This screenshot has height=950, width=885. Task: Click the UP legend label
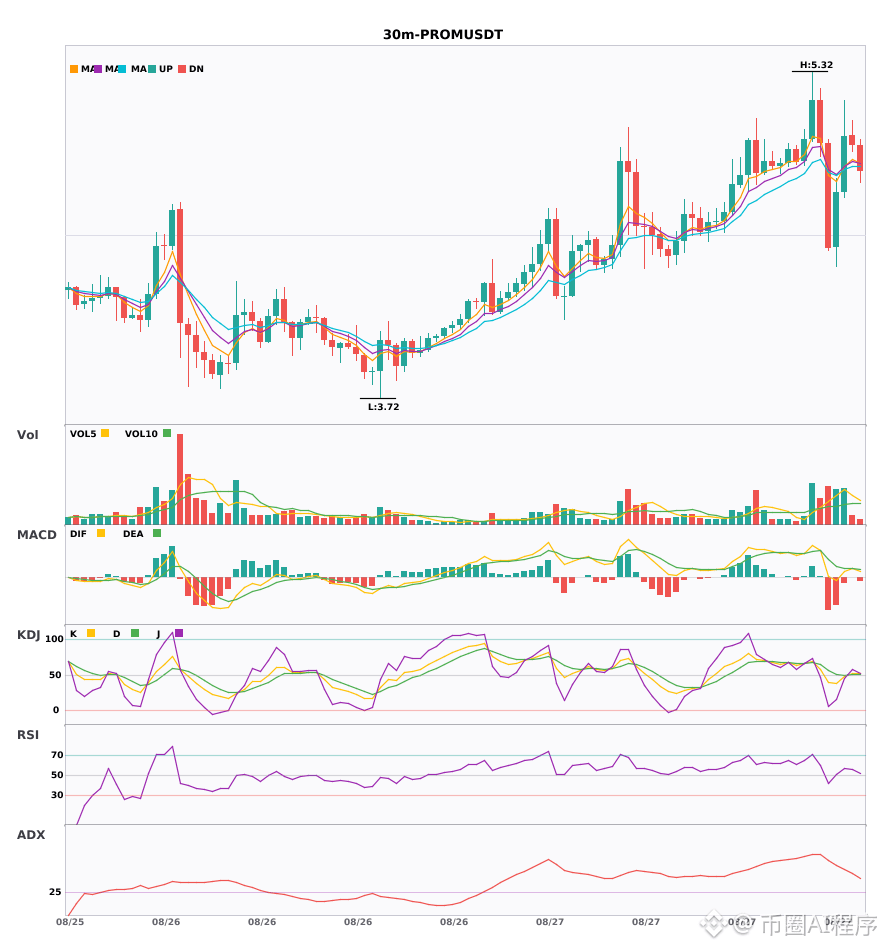[165, 69]
